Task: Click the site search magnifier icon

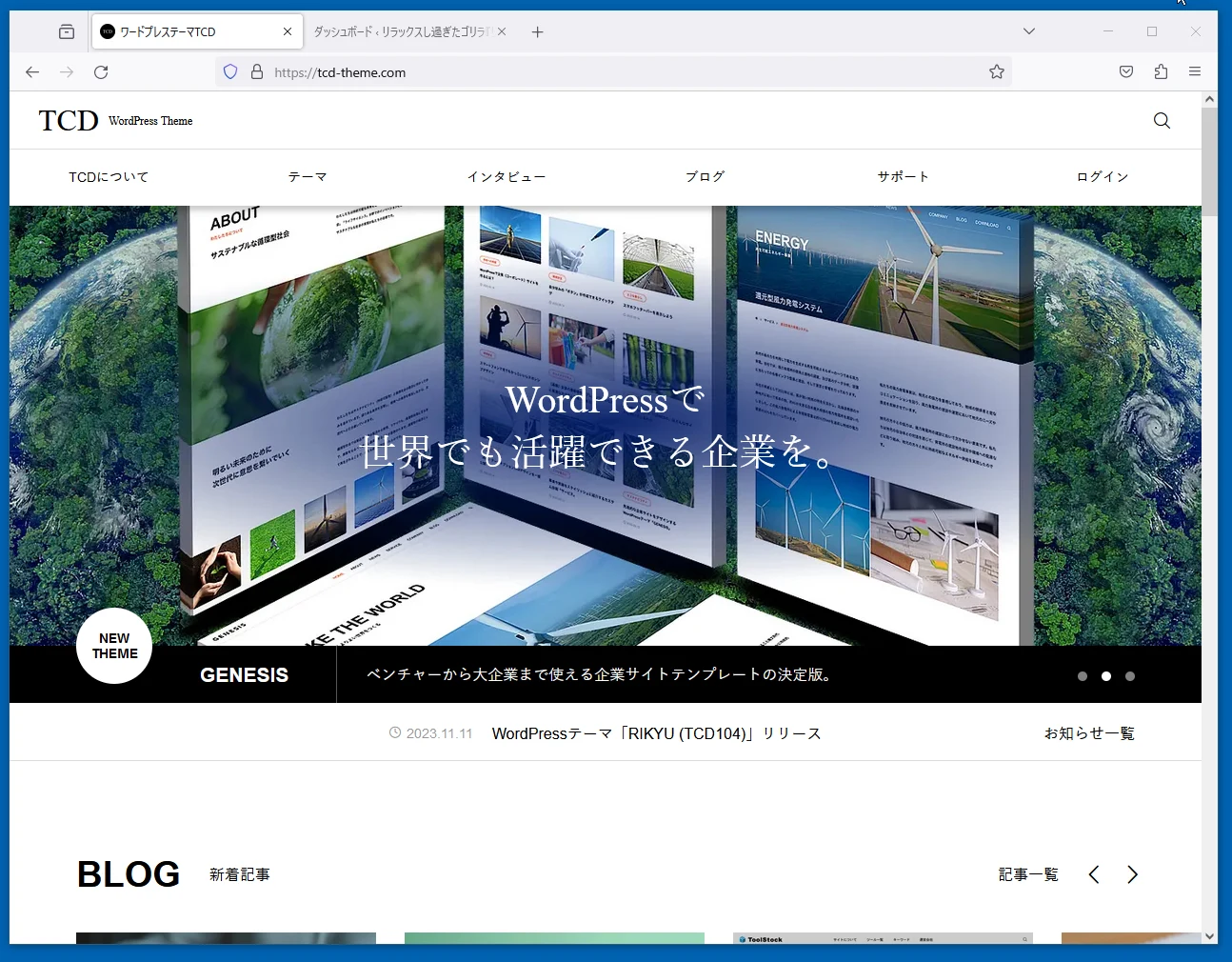Action: pyautogui.click(x=1162, y=121)
